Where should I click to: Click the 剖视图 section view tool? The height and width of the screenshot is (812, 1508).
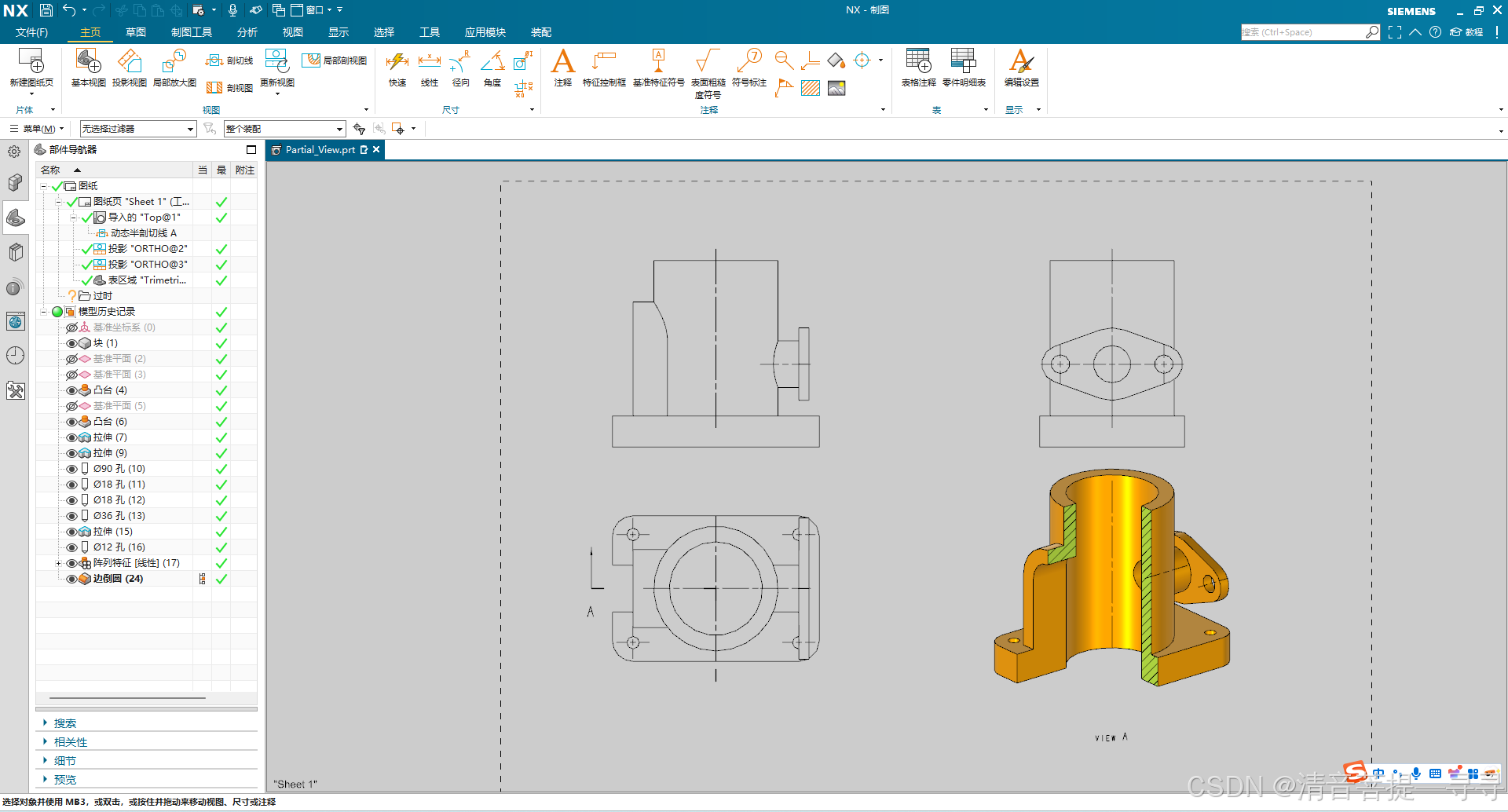pos(229,87)
